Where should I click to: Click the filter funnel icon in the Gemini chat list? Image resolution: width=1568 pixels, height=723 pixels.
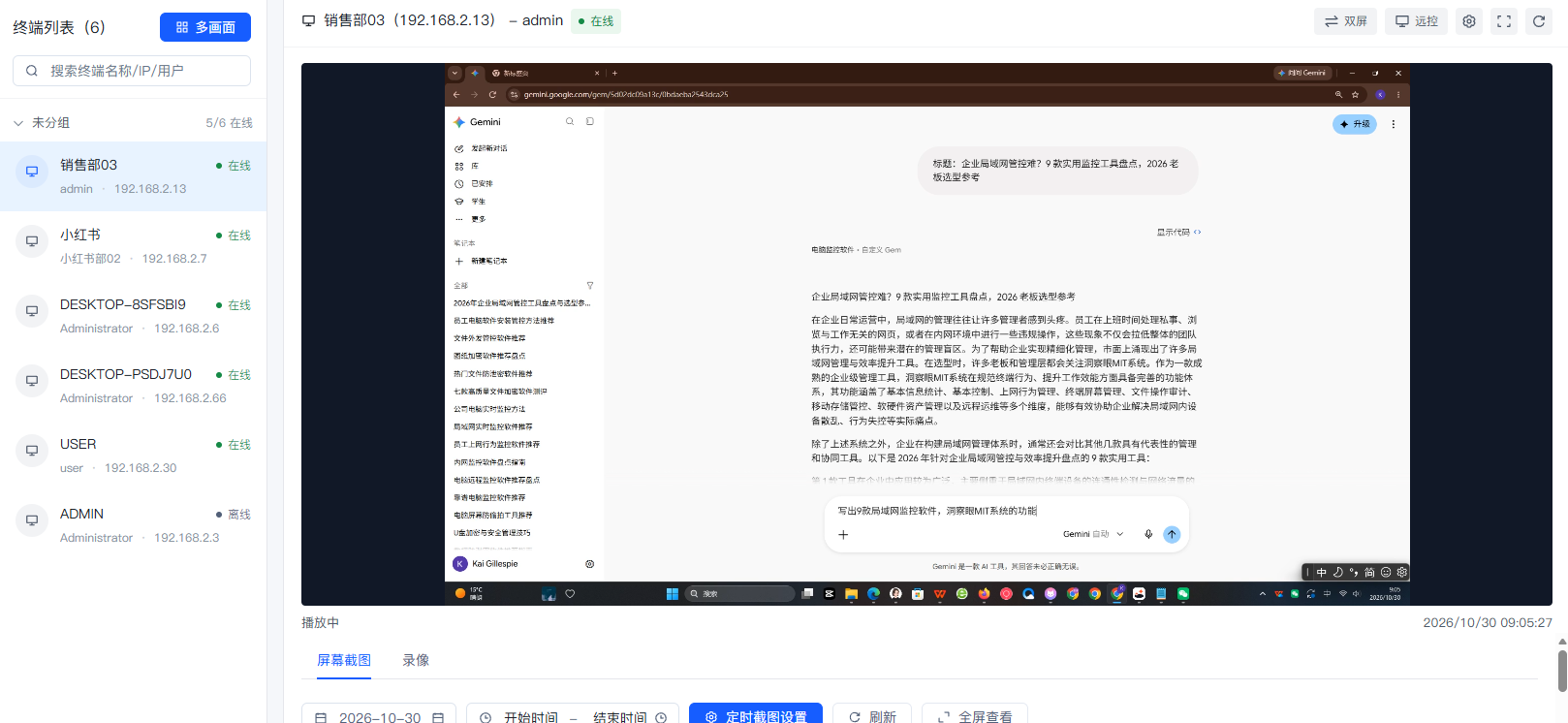tap(590, 286)
